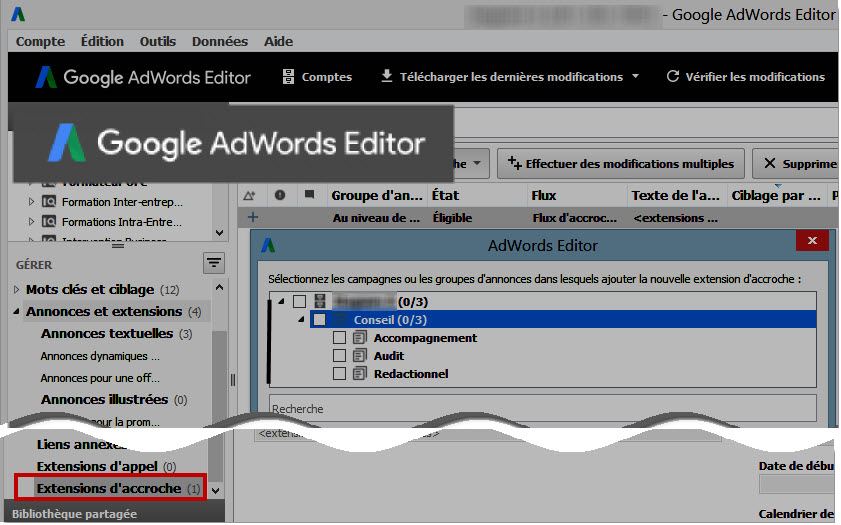Click the multiple edits plus icon
Image resolution: width=841 pixels, height=525 pixels.
coord(514,162)
